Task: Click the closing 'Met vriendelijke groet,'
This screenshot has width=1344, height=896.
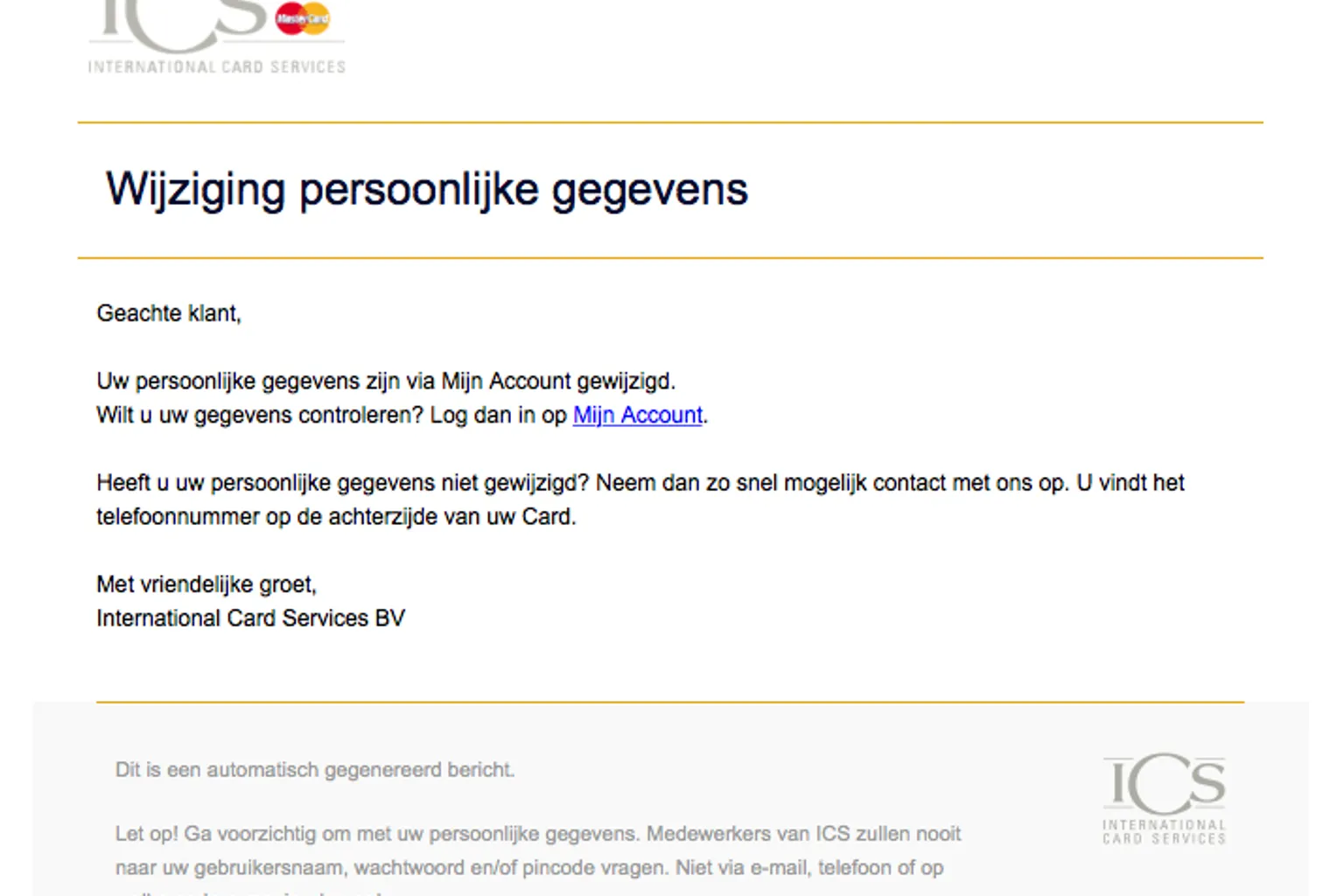Action: 206,584
